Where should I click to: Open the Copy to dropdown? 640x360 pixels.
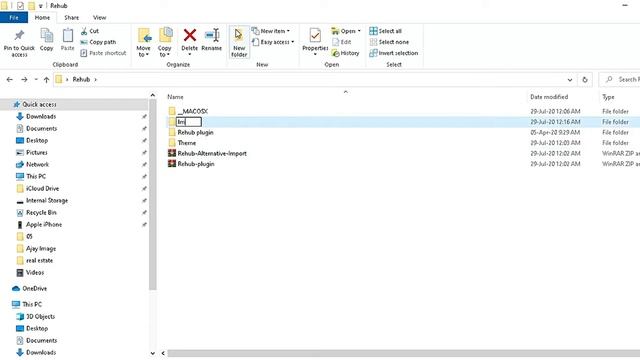click(x=165, y=42)
